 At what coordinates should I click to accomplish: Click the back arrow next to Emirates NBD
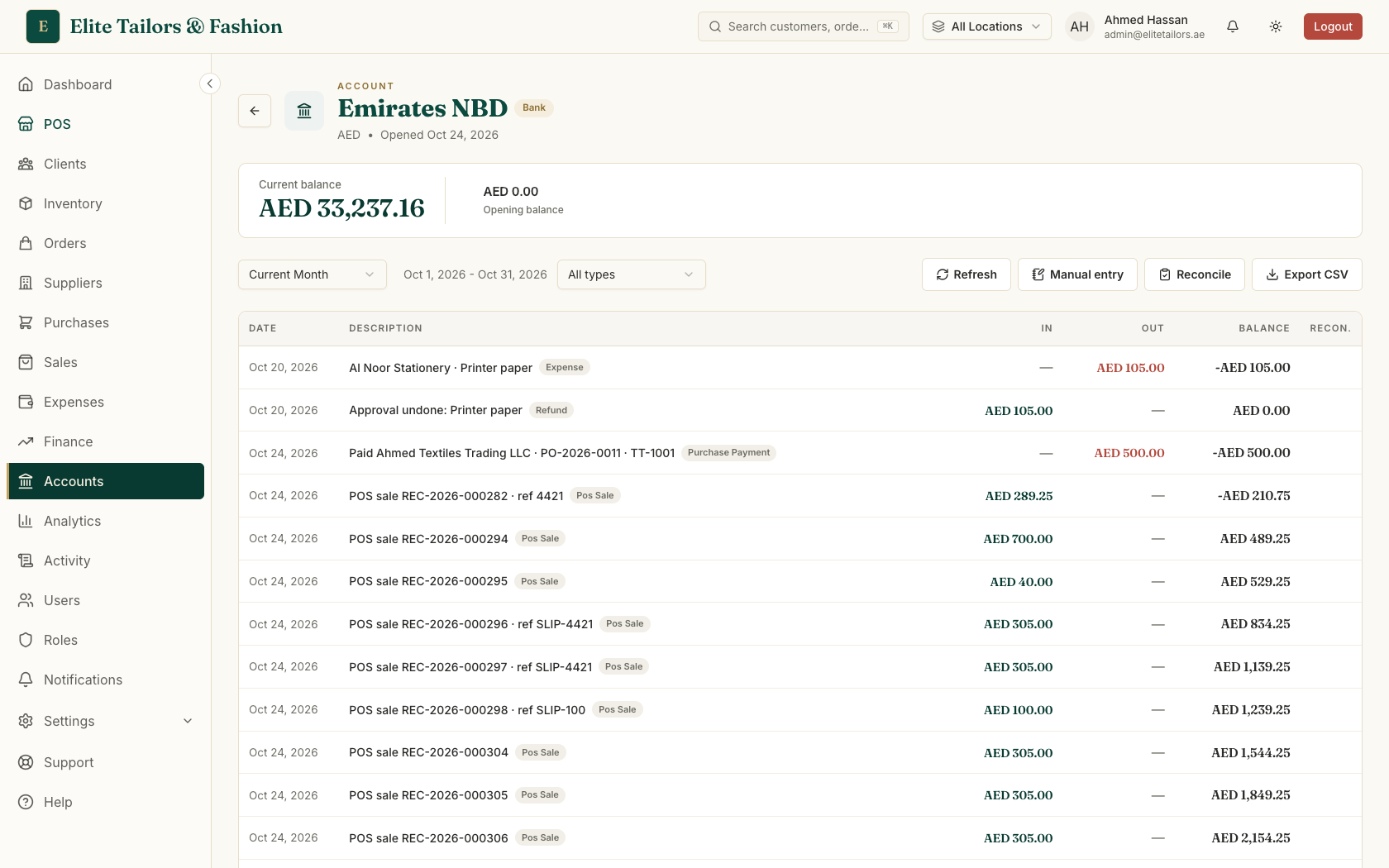tap(255, 111)
